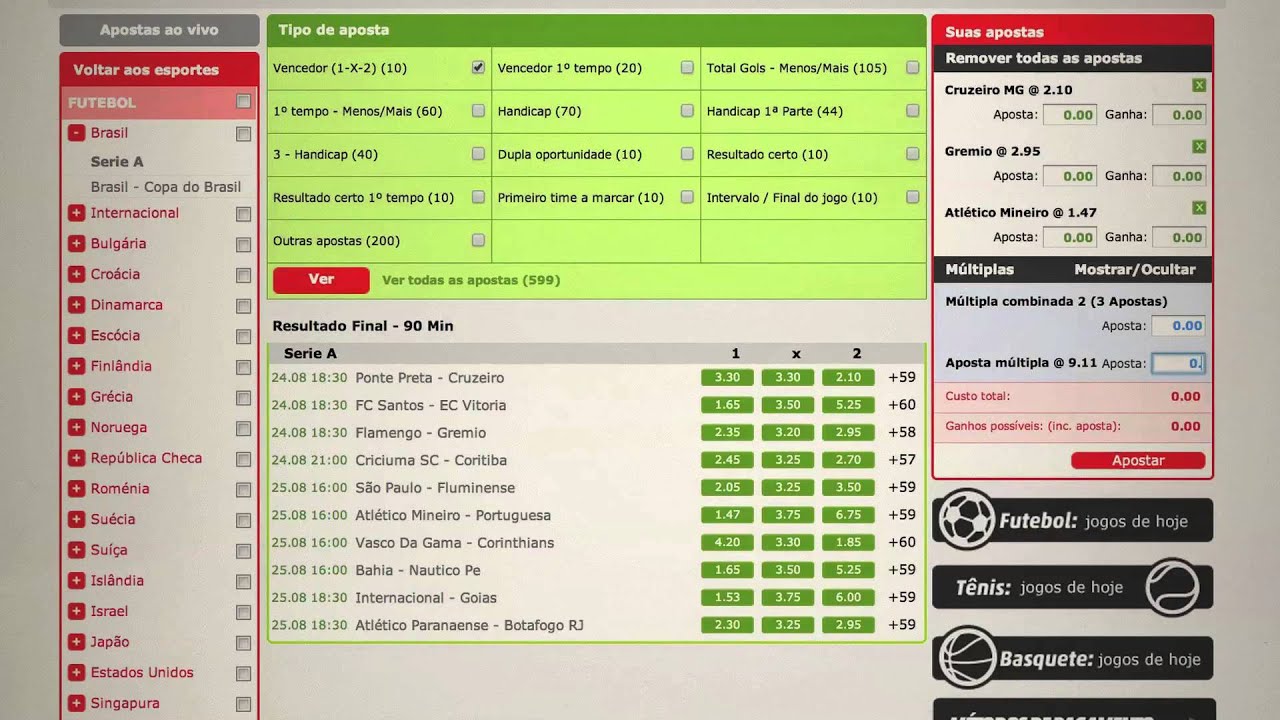Select 4.20 odds for Vasco Da Gama
This screenshot has height=720, width=1280.
728,543
